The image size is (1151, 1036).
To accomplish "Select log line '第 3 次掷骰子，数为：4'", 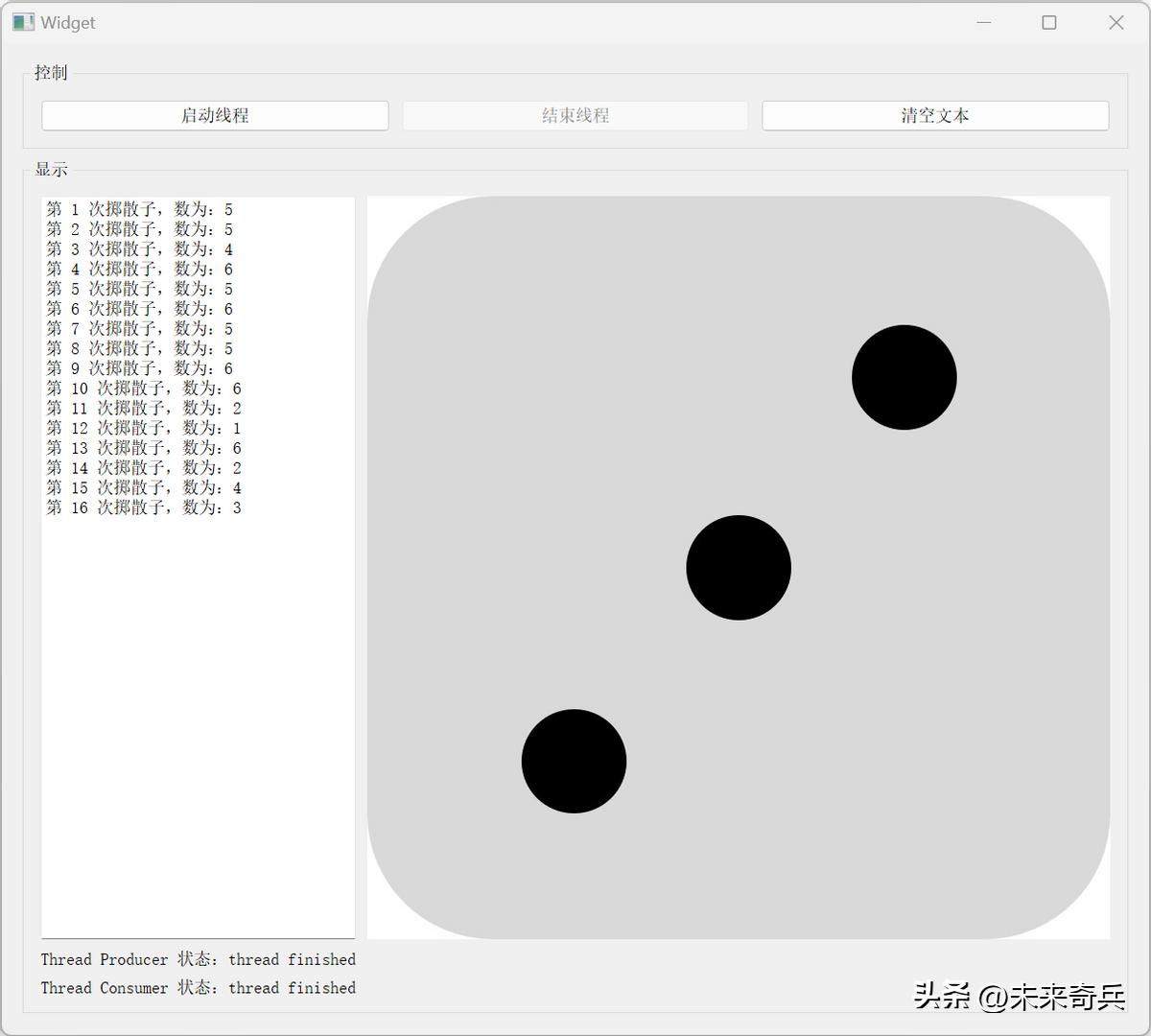I will coord(140,249).
